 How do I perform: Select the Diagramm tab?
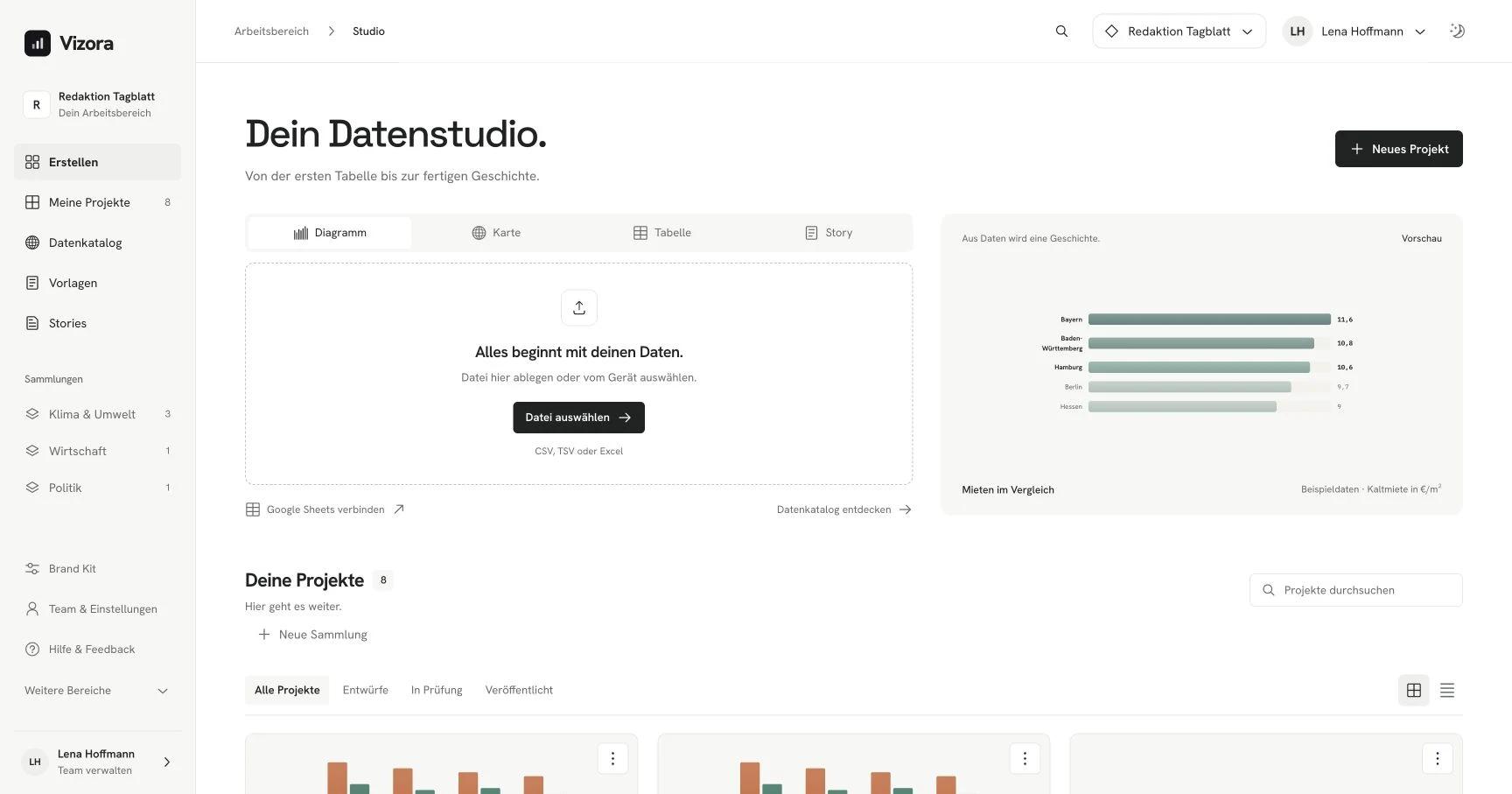click(330, 233)
